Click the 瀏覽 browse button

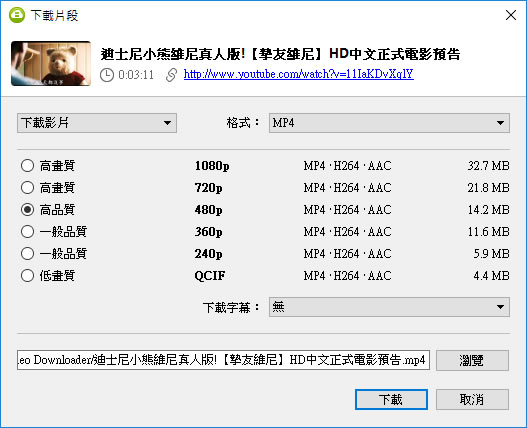[x=472, y=360]
